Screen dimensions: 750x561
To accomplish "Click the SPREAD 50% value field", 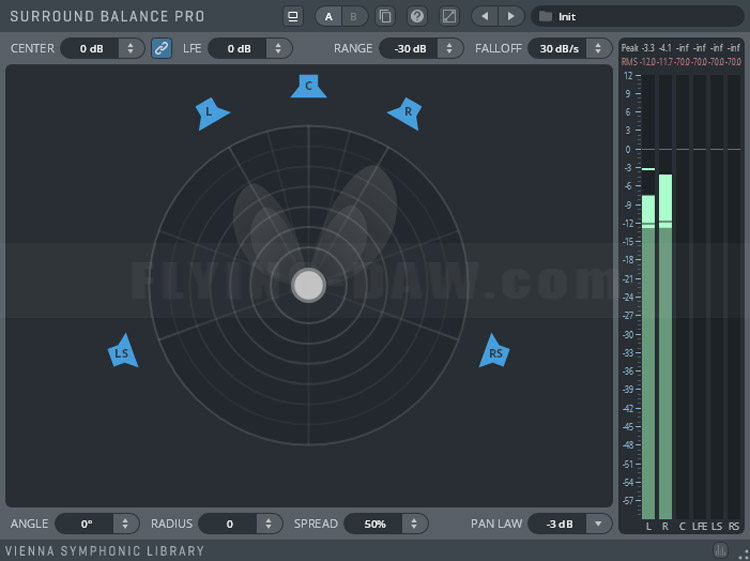I will pyautogui.click(x=375, y=524).
